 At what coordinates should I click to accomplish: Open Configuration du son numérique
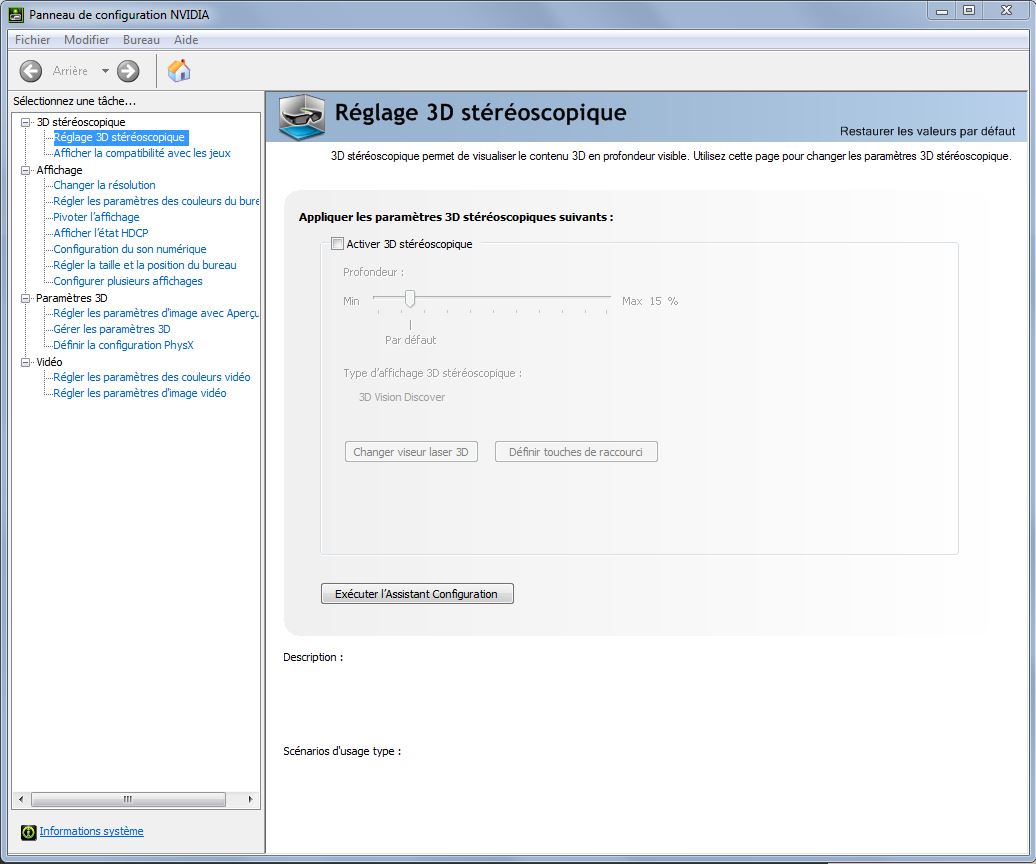130,249
